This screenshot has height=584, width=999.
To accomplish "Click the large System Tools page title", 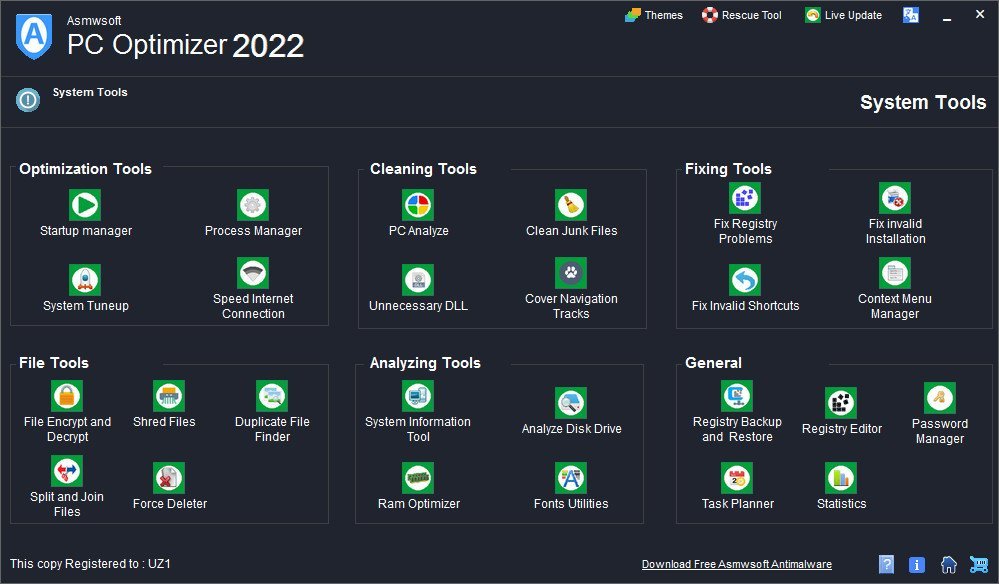I will click(x=923, y=103).
